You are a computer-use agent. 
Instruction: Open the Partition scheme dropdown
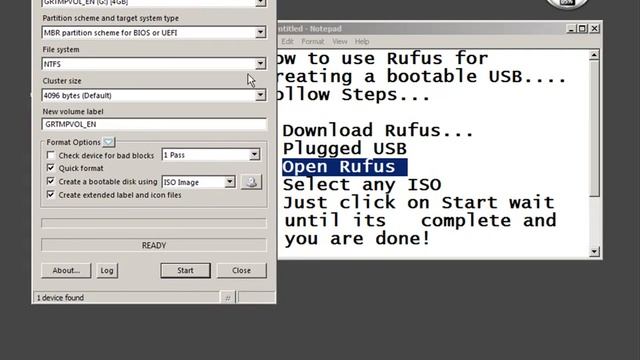point(260,32)
